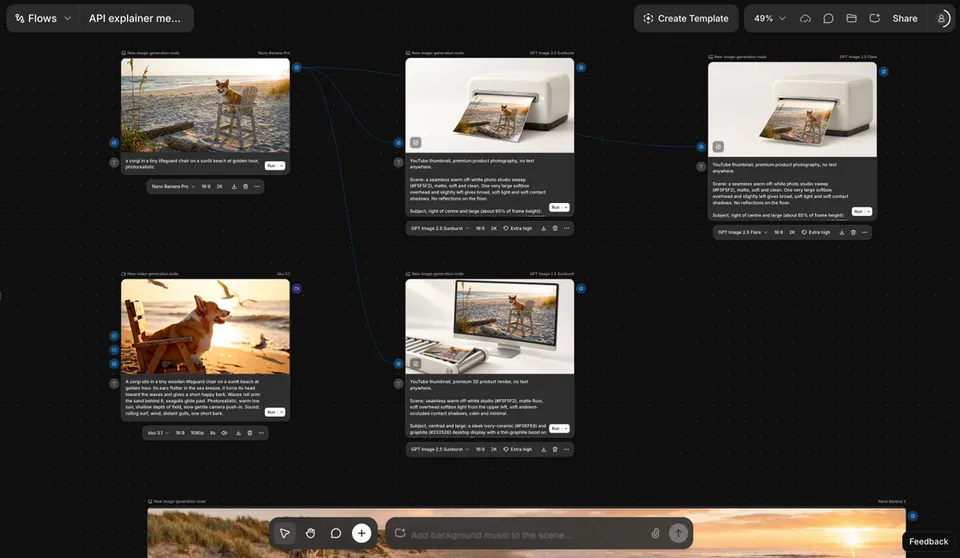Open Veo 3.1 model dropdown
The width and height of the screenshot is (960, 558).
(158, 433)
